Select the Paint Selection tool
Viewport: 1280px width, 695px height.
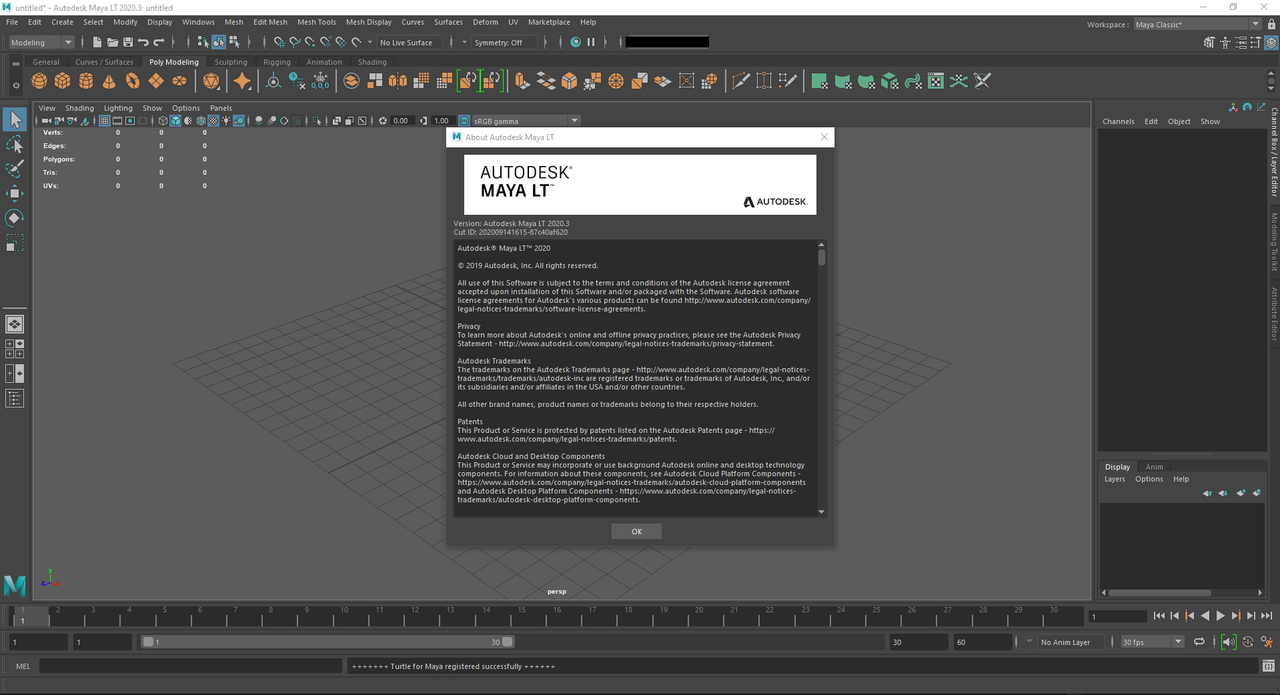tap(14, 169)
